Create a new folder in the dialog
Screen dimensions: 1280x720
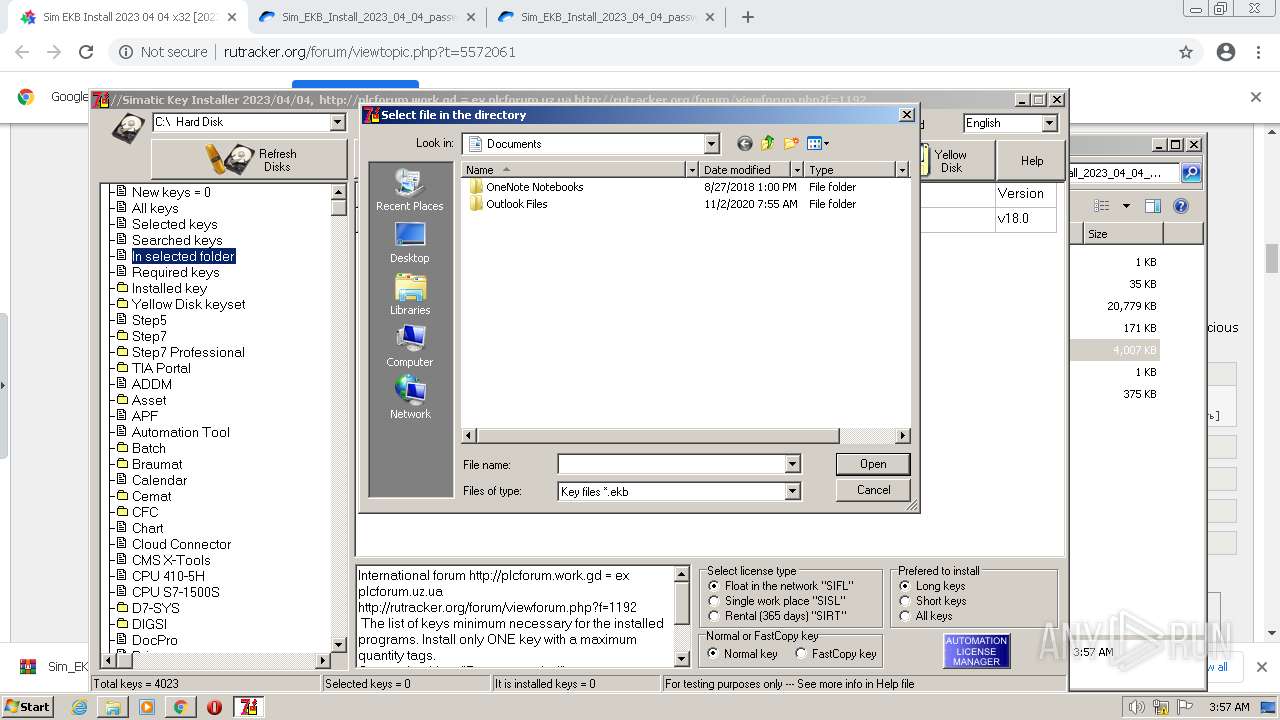[791, 144]
